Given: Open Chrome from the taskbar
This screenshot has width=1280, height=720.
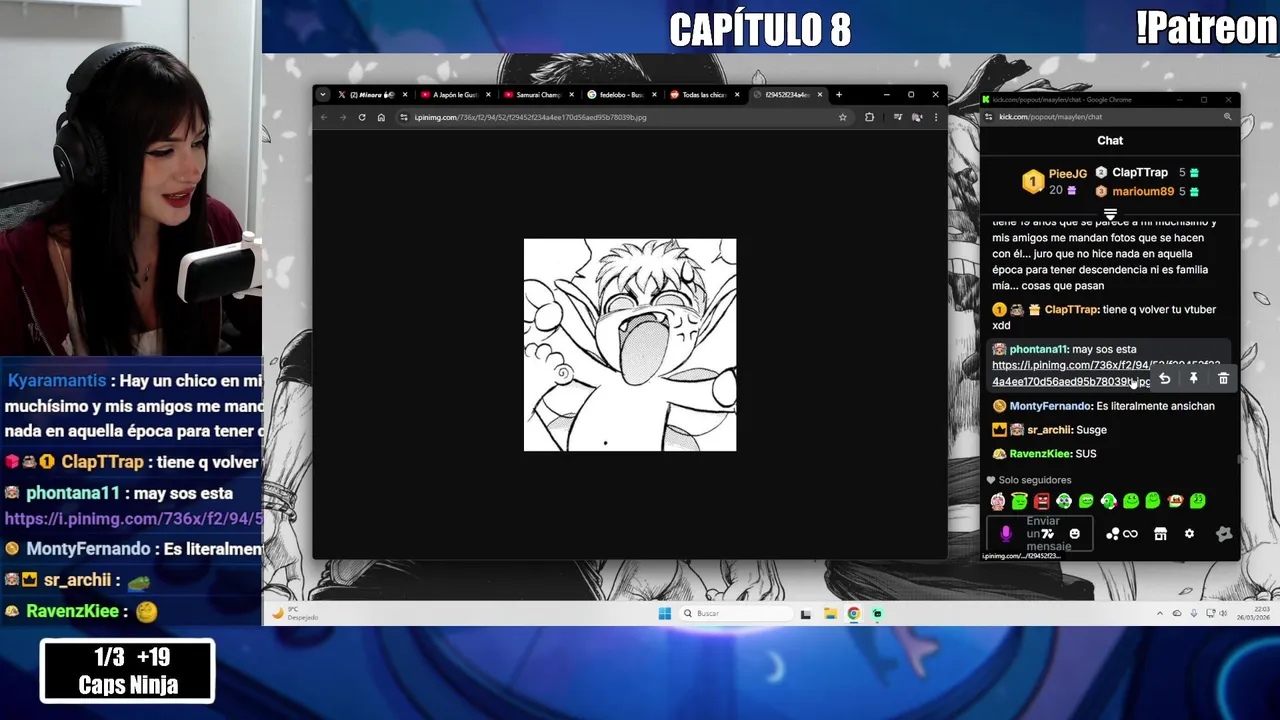Looking at the screenshot, I should point(854,614).
